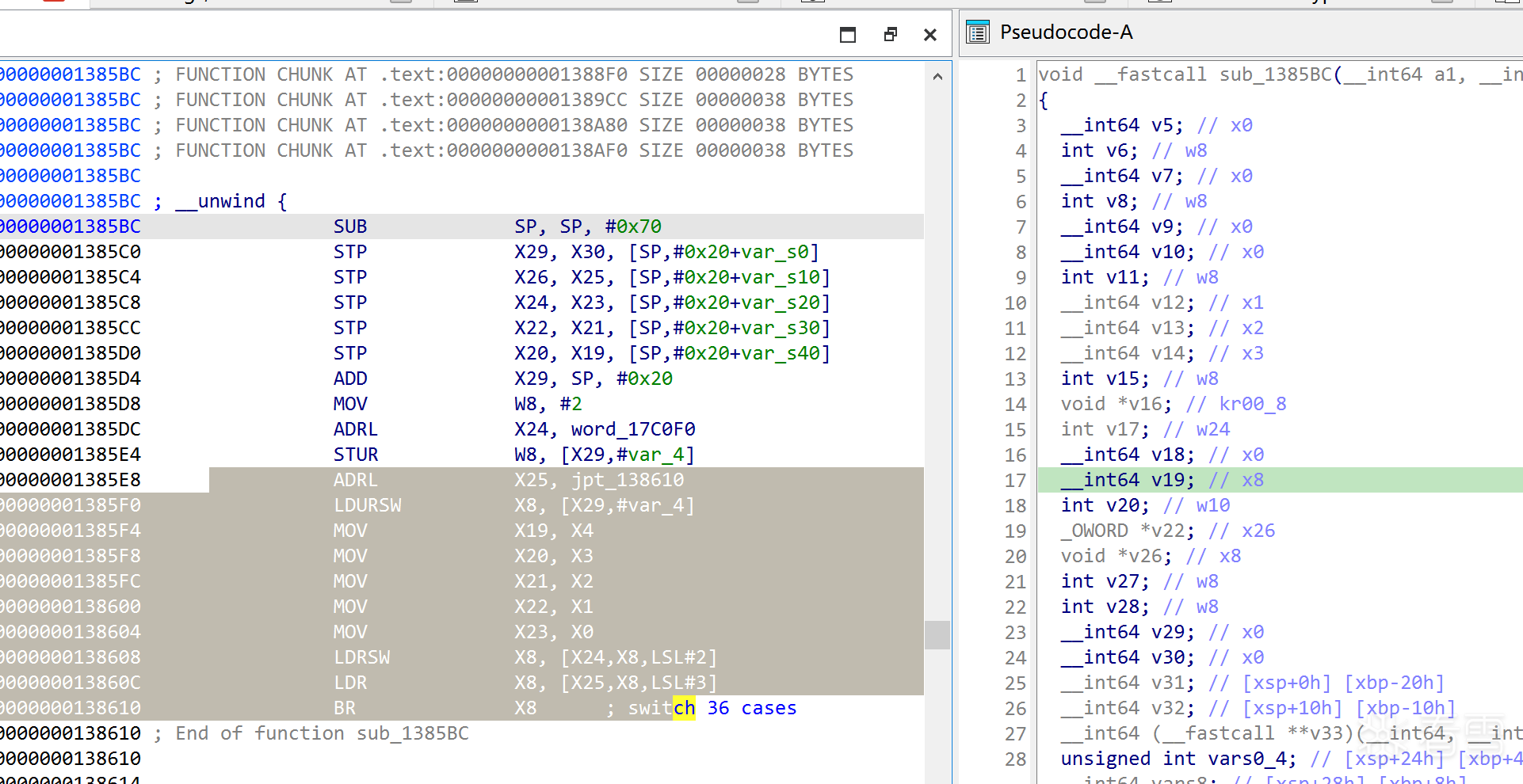Click var_s10 in the STP X26 line
Viewport: 1523px width, 784px height.
[781, 277]
